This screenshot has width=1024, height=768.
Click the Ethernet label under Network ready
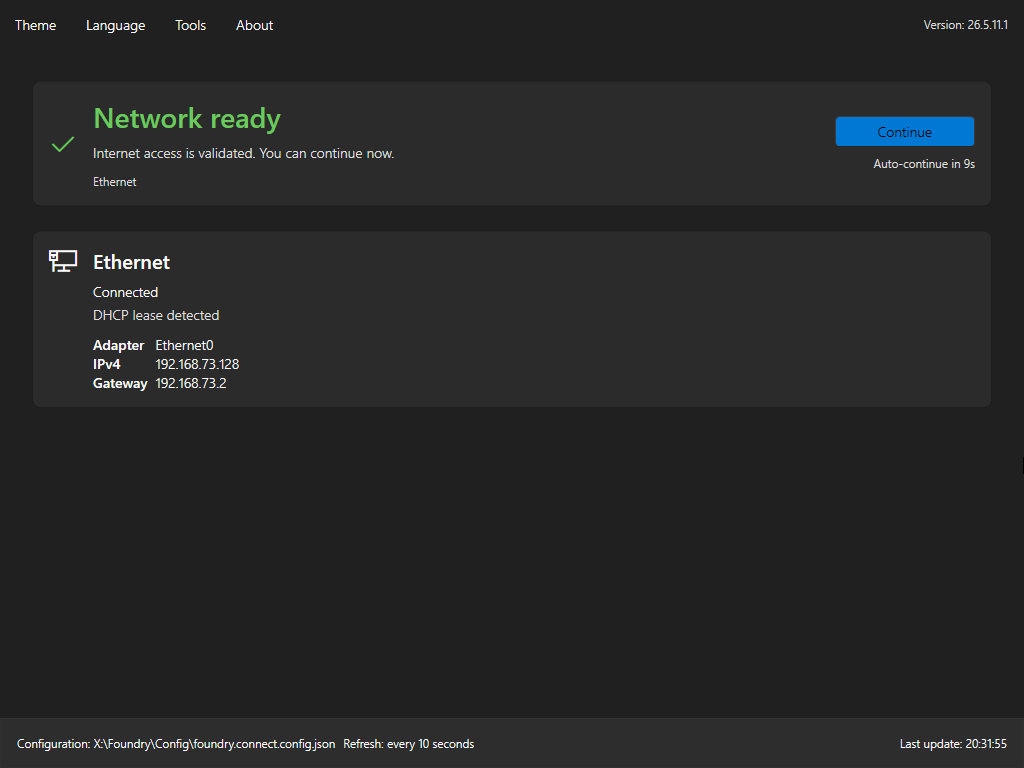114,182
